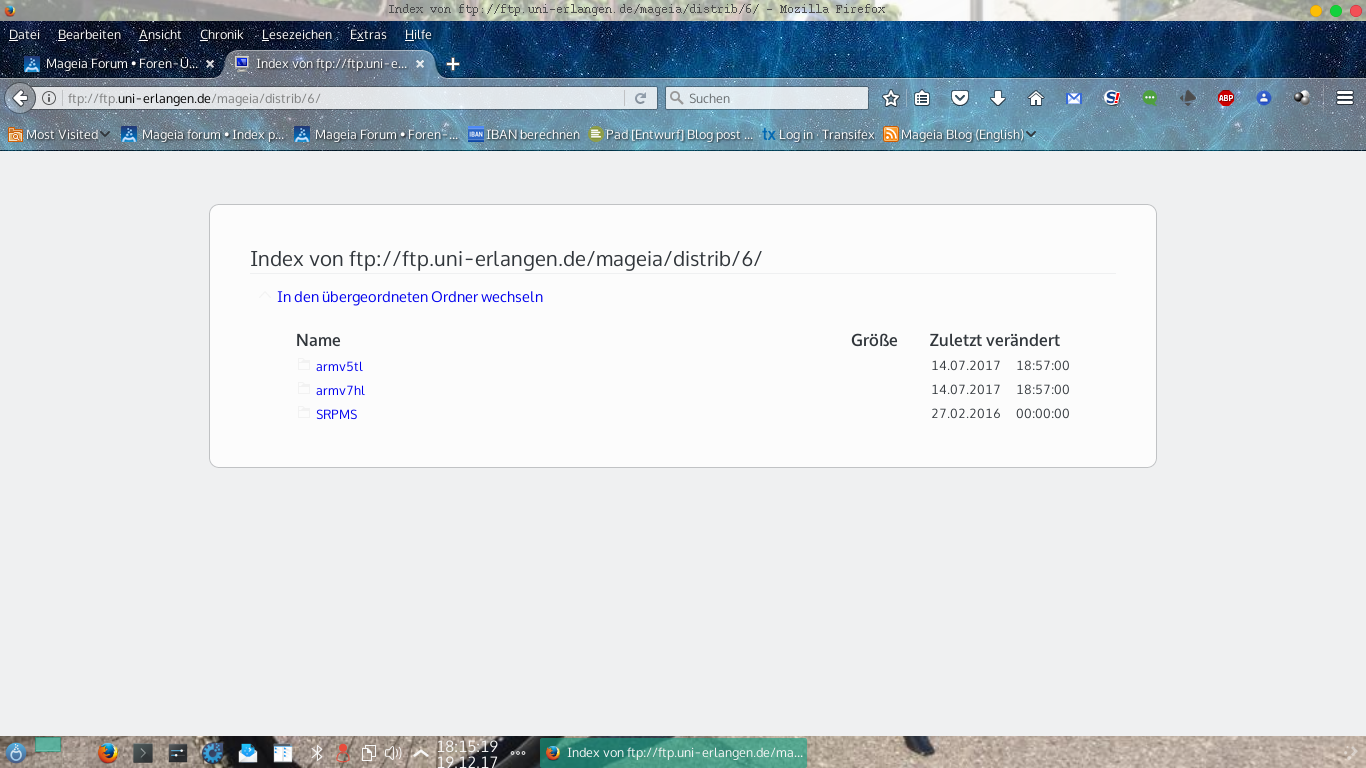
Task: Toggle the volume icon in system tray
Action: click(x=393, y=753)
